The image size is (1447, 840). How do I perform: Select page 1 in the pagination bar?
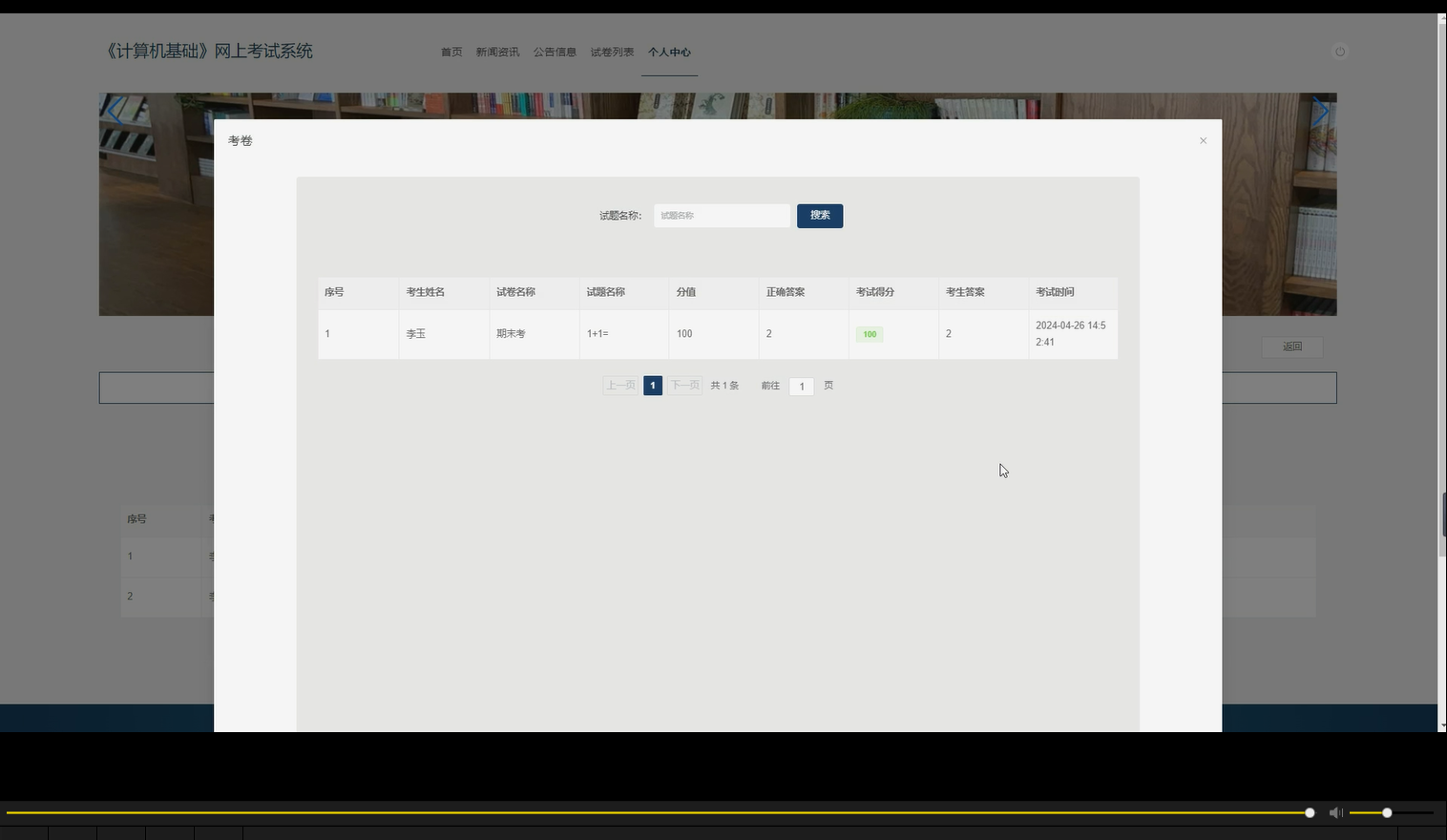pyautogui.click(x=652, y=385)
